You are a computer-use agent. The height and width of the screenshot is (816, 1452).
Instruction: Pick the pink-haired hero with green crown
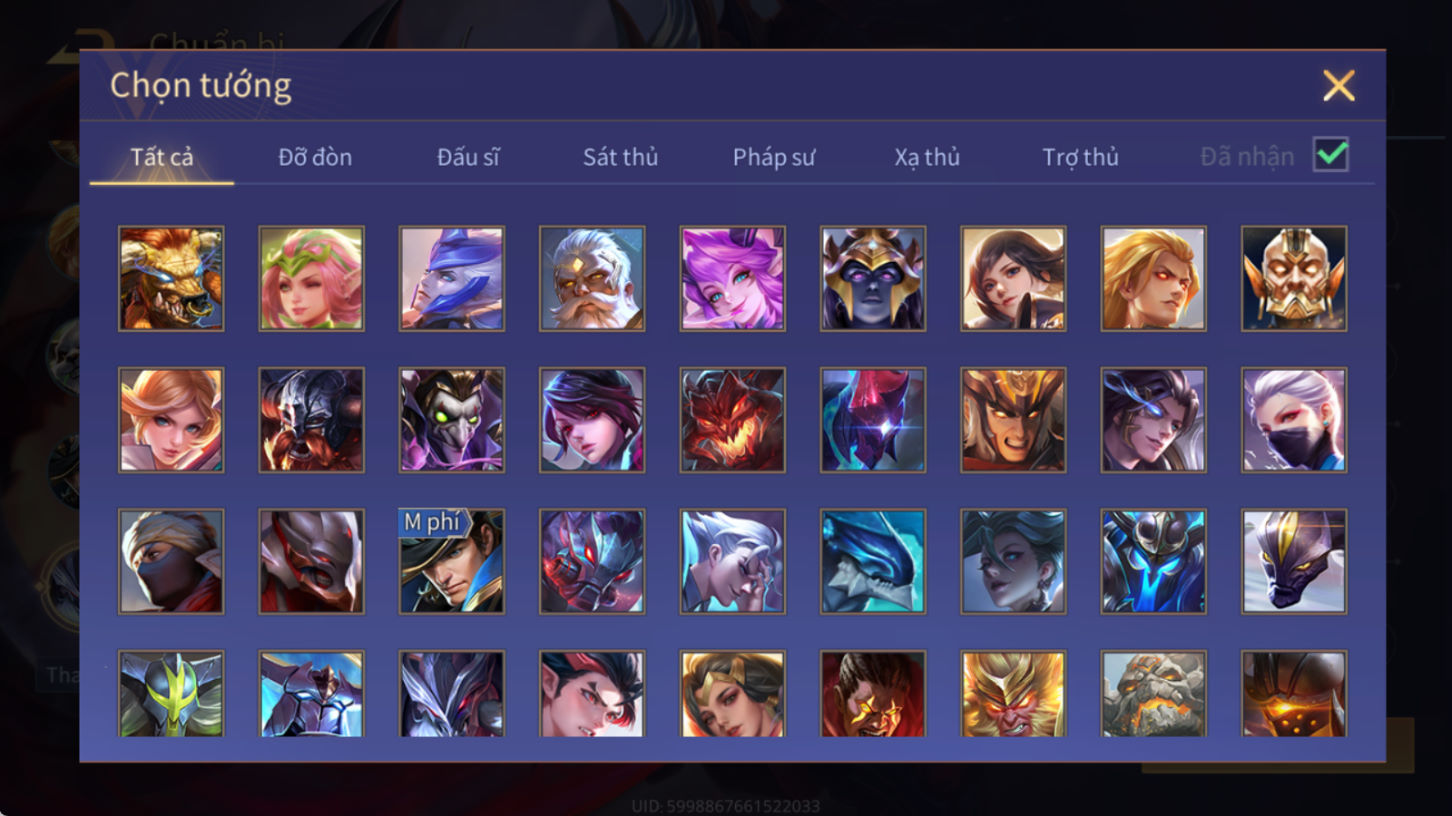(311, 278)
